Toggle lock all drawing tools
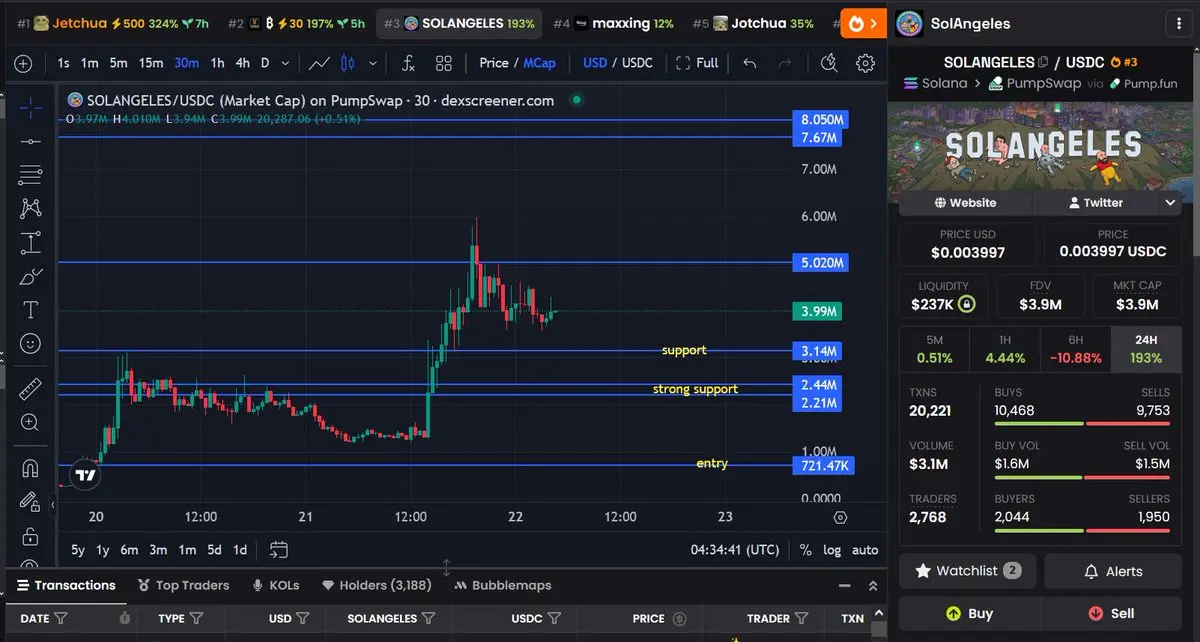The width and height of the screenshot is (1200, 642). [x=31, y=535]
